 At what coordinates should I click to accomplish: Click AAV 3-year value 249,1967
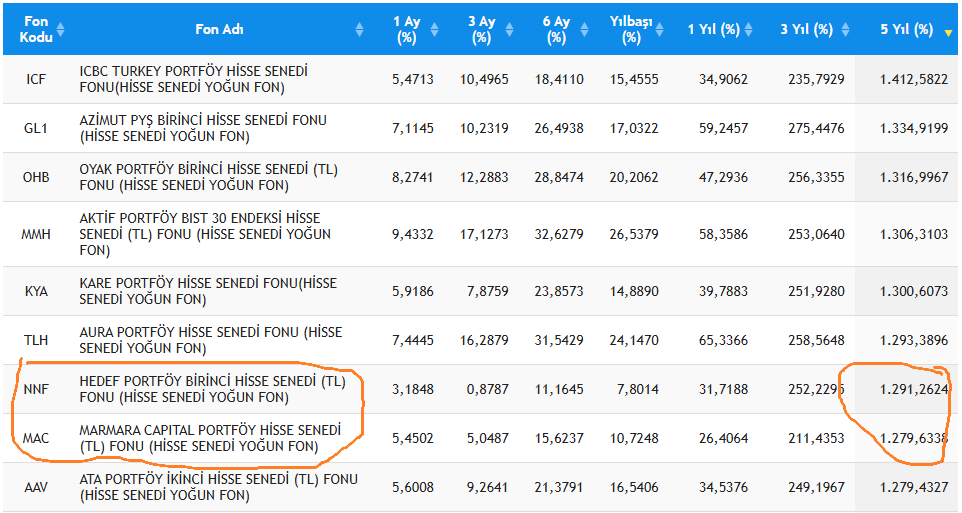tap(816, 487)
